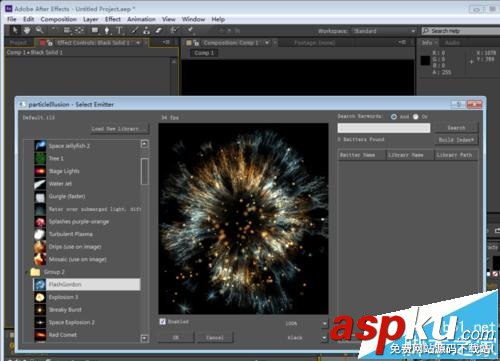The width and height of the screenshot is (500, 361).
Task: Click the Load New Library button
Action: (119, 129)
